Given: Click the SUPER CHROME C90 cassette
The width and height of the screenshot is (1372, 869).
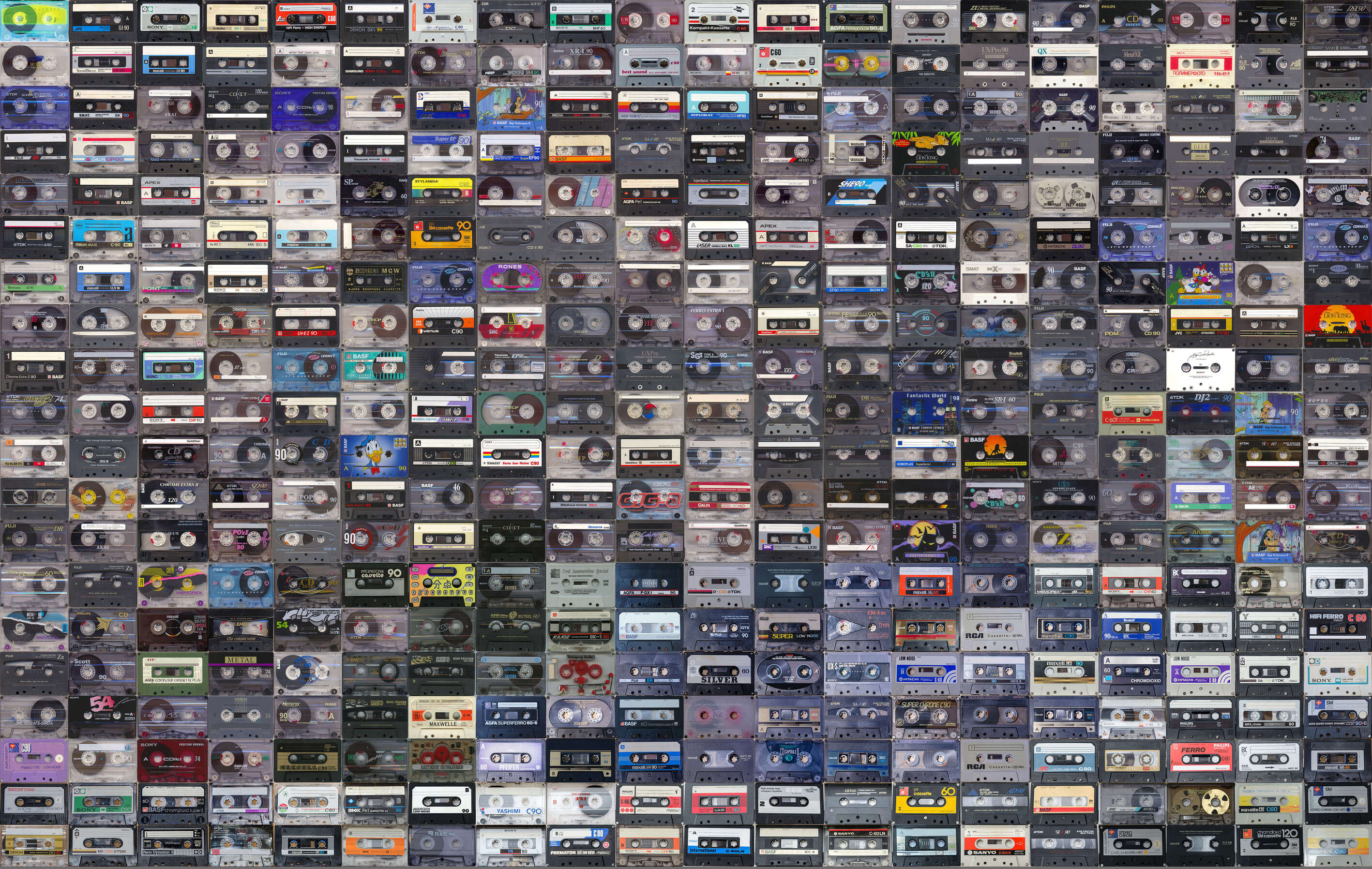Looking at the screenshot, I should [926, 717].
